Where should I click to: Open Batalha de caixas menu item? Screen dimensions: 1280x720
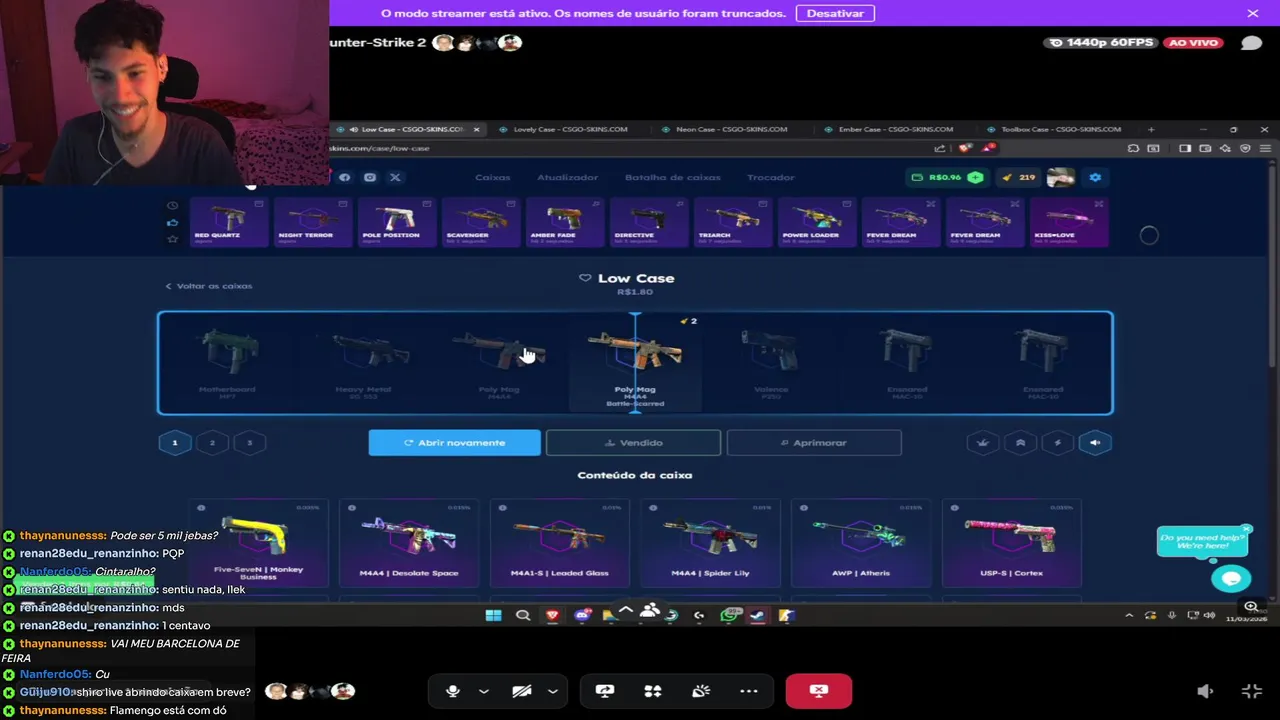coord(672,177)
